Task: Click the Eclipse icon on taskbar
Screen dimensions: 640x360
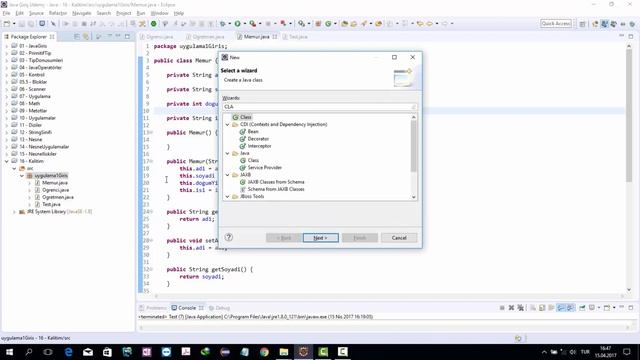Action: (303, 351)
